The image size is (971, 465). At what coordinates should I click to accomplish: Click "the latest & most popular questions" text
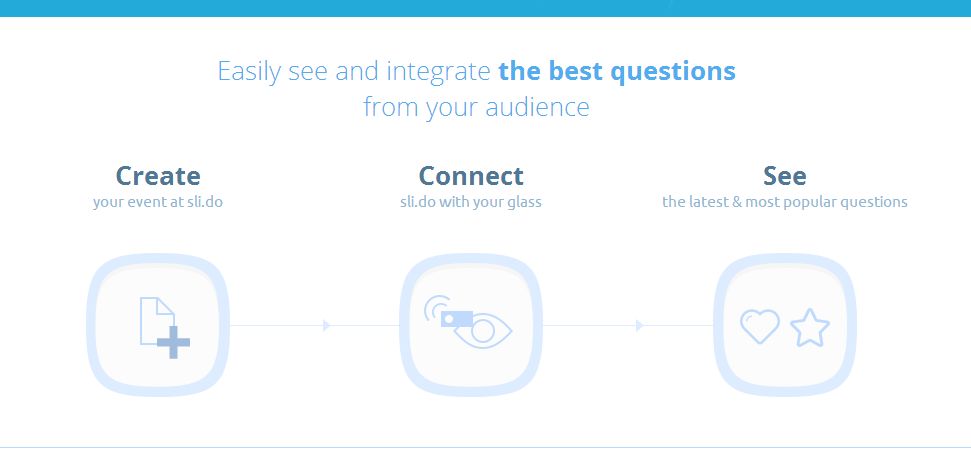[x=784, y=202]
